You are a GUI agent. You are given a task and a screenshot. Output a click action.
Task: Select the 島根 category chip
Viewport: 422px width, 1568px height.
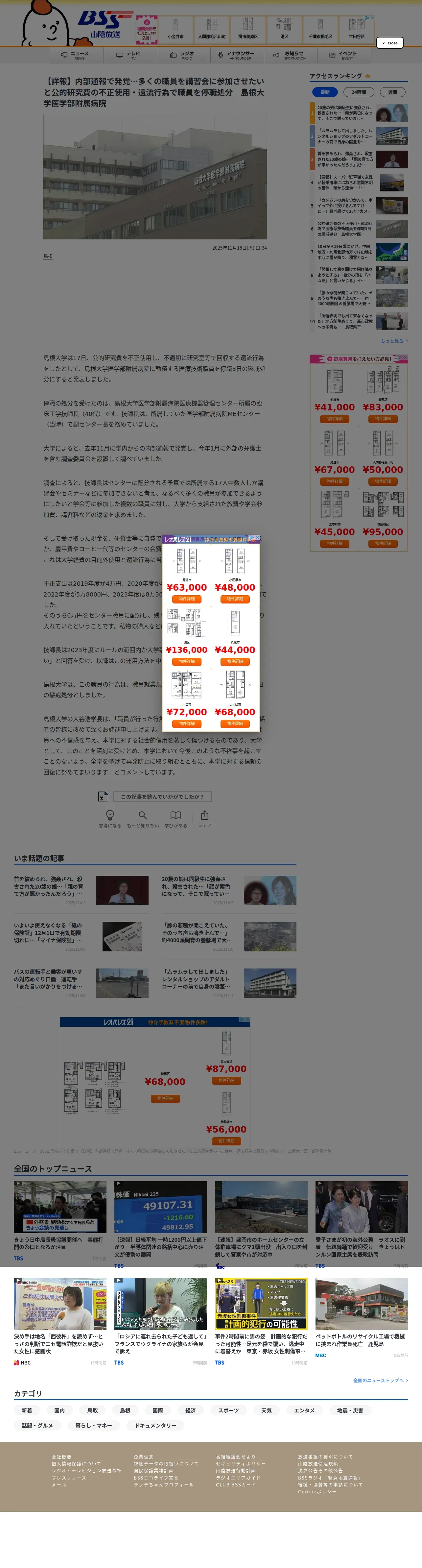pos(125,1410)
